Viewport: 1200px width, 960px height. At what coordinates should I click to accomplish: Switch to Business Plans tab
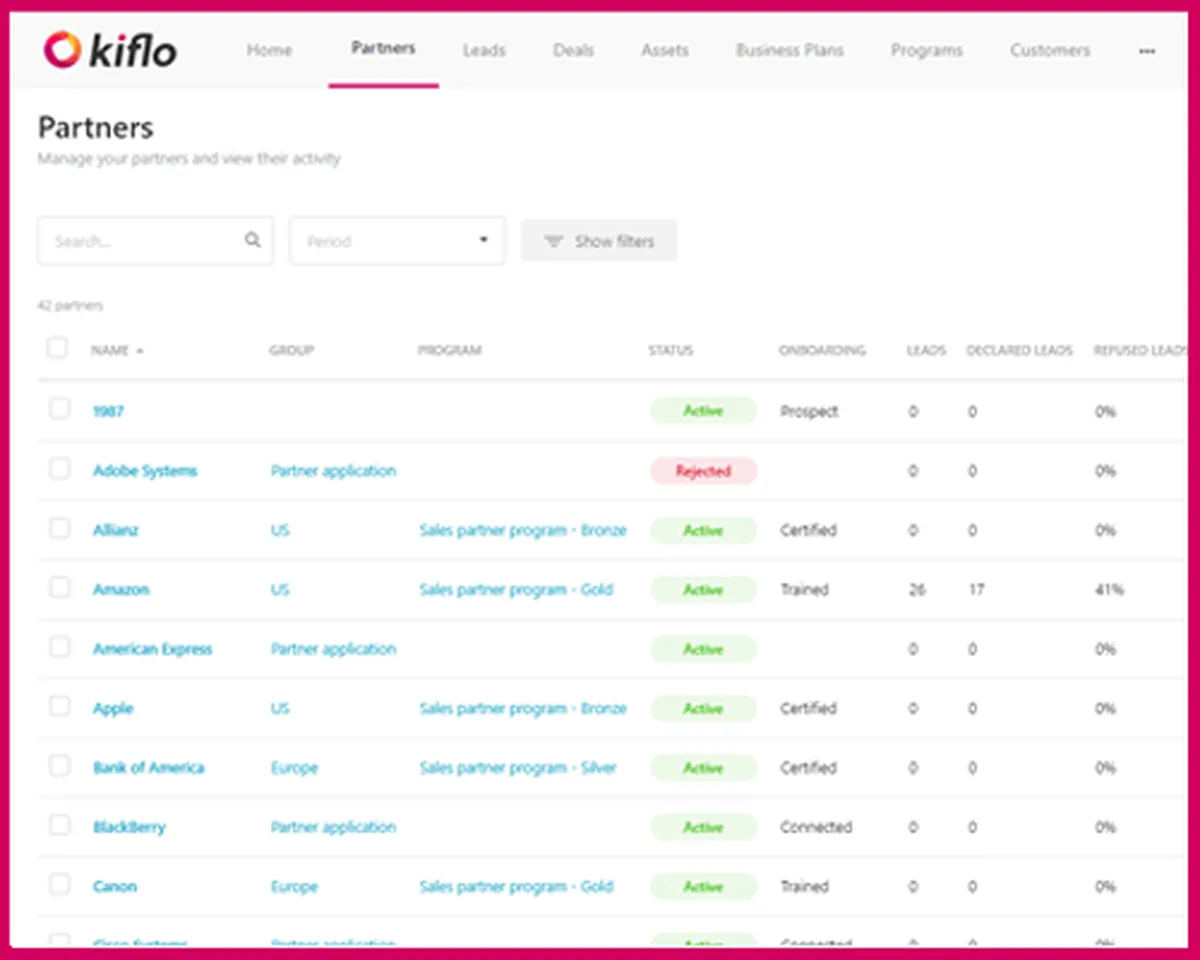point(790,50)
